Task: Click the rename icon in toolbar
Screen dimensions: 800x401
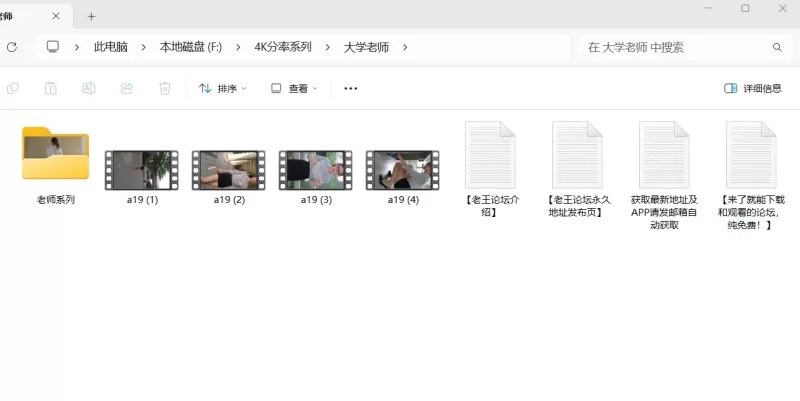Action: (89, 88)
